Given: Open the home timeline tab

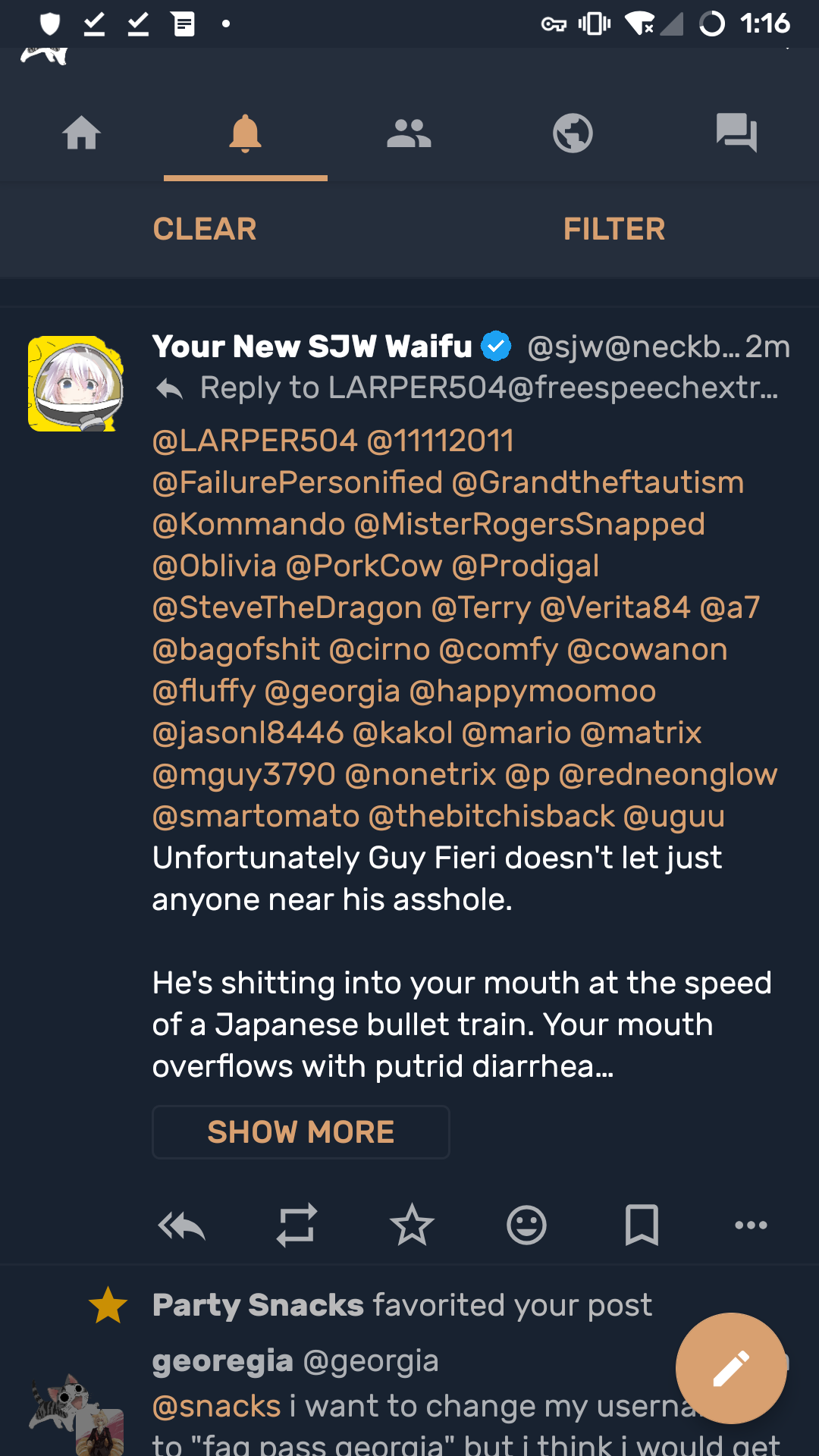Looking at the screenshot, I should click(82, 133).
